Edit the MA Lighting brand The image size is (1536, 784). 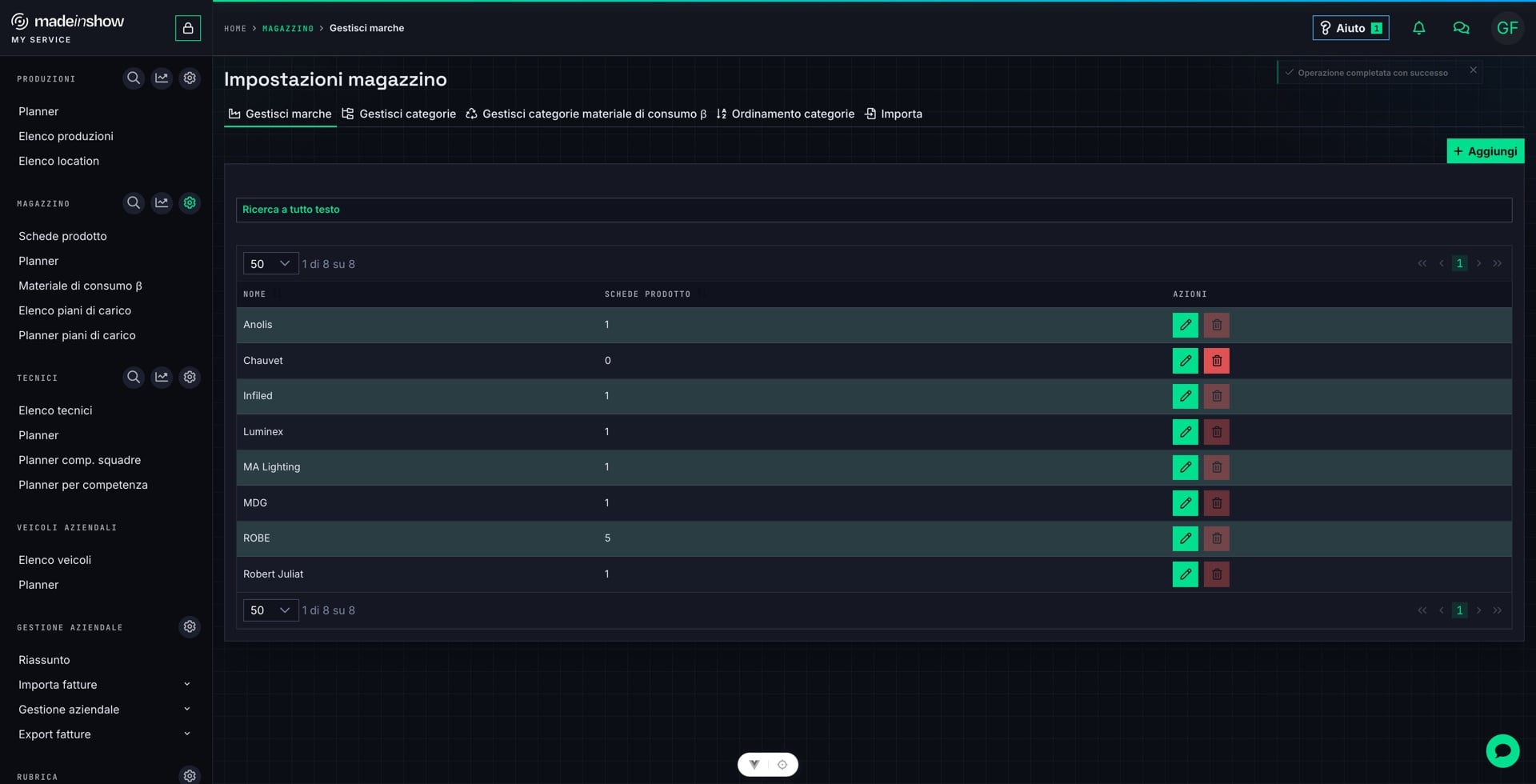coord(1185,467)
